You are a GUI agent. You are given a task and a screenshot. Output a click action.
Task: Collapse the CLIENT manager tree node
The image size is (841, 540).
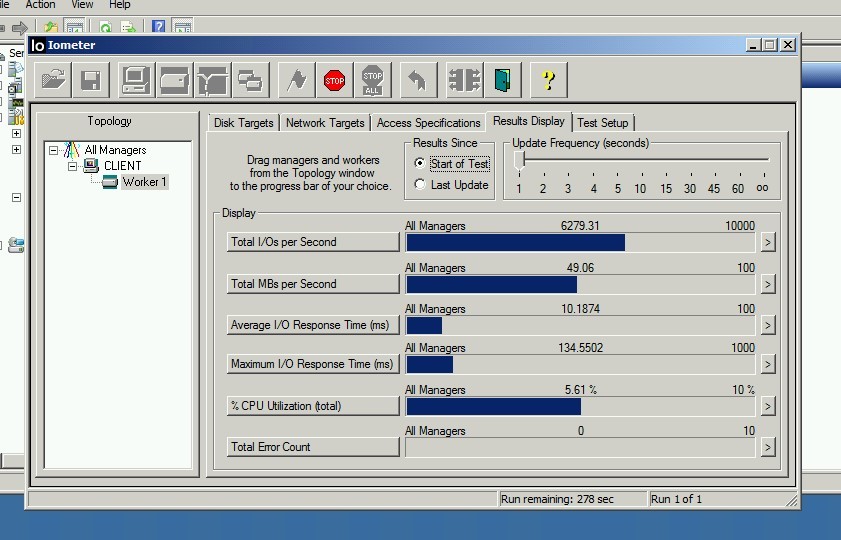point(73,166)
